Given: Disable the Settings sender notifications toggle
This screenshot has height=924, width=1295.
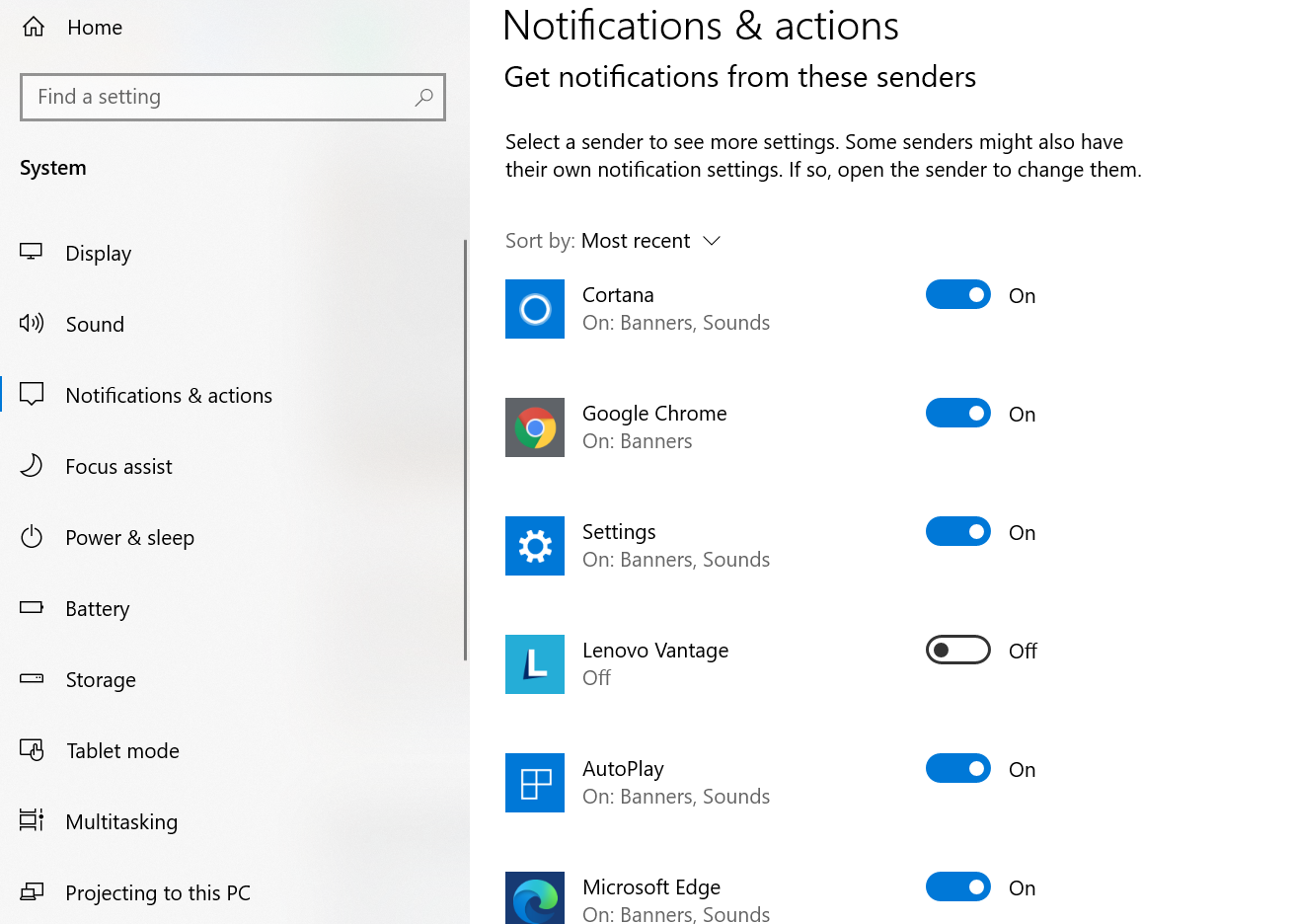Looking at the screenshot, I should point(957,531).
